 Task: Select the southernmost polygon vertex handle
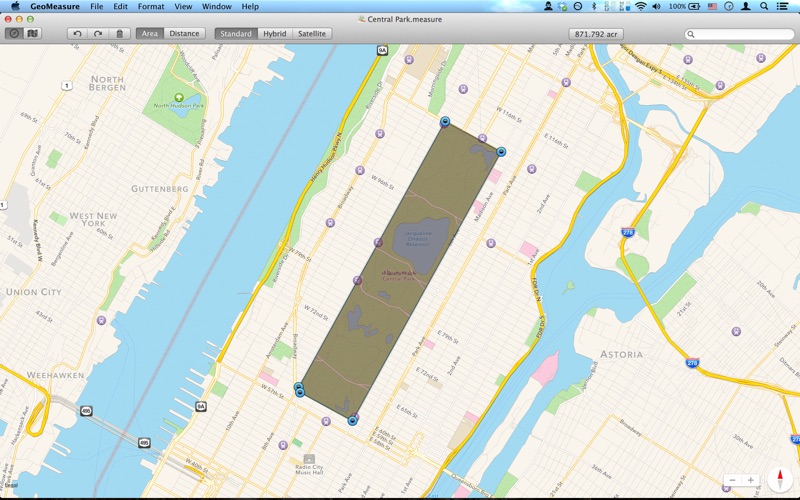tap(352, 420)
